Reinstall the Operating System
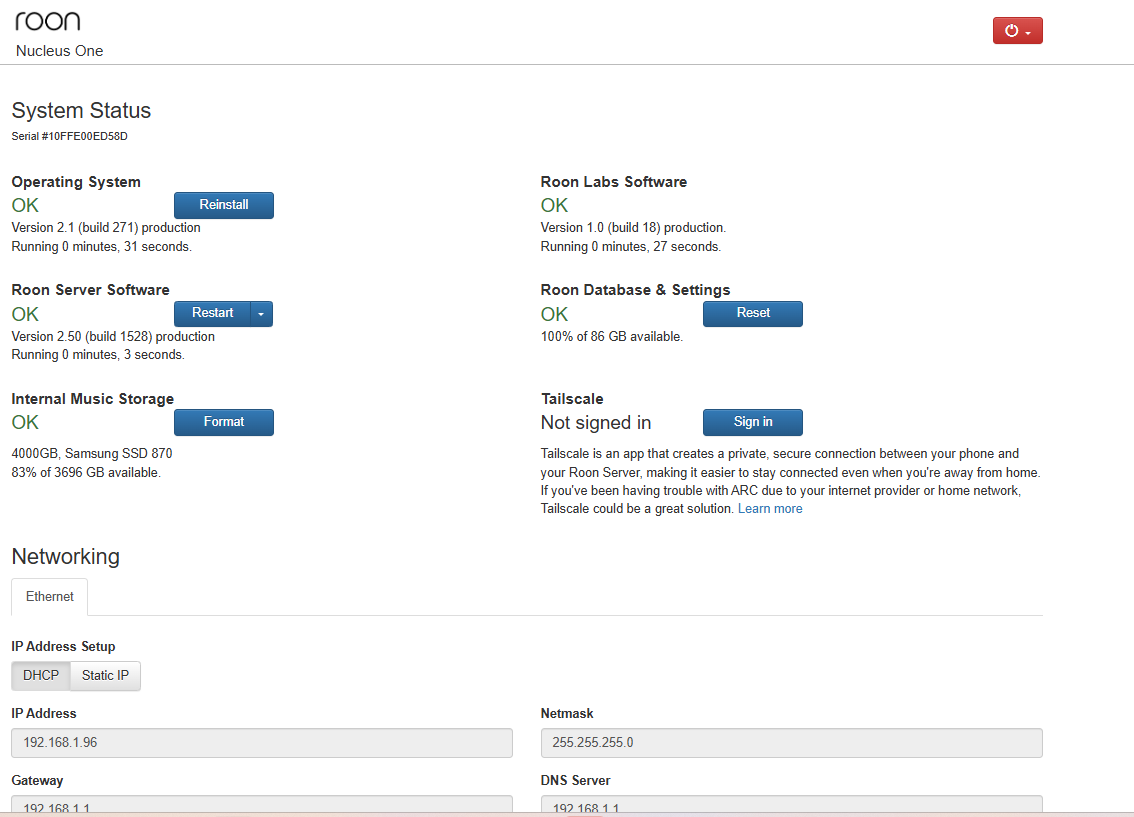The width and height of the screenshot is (1134, 817). (223, 205)
